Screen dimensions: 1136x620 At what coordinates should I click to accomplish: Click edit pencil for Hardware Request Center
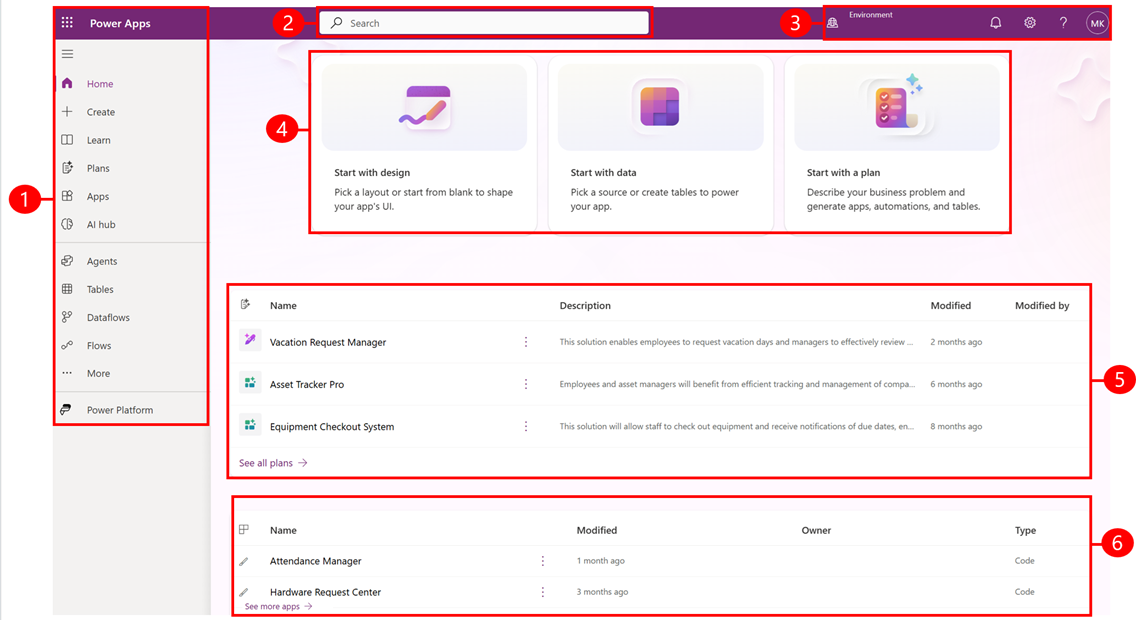244,592
